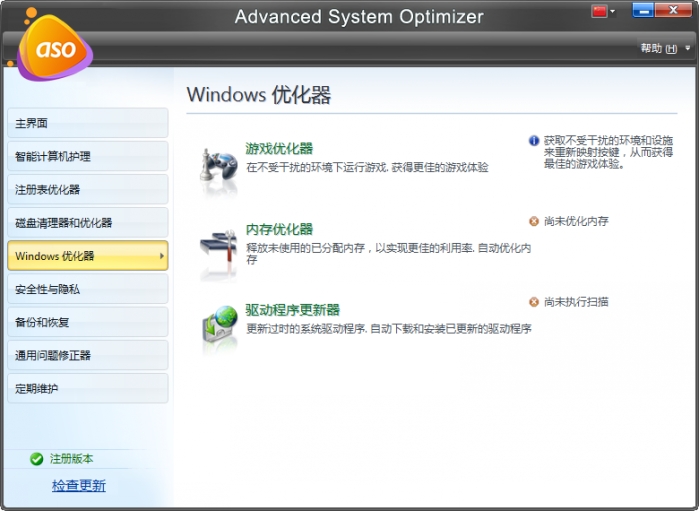Open the 帮助 (H) menu

click(659, 48)
